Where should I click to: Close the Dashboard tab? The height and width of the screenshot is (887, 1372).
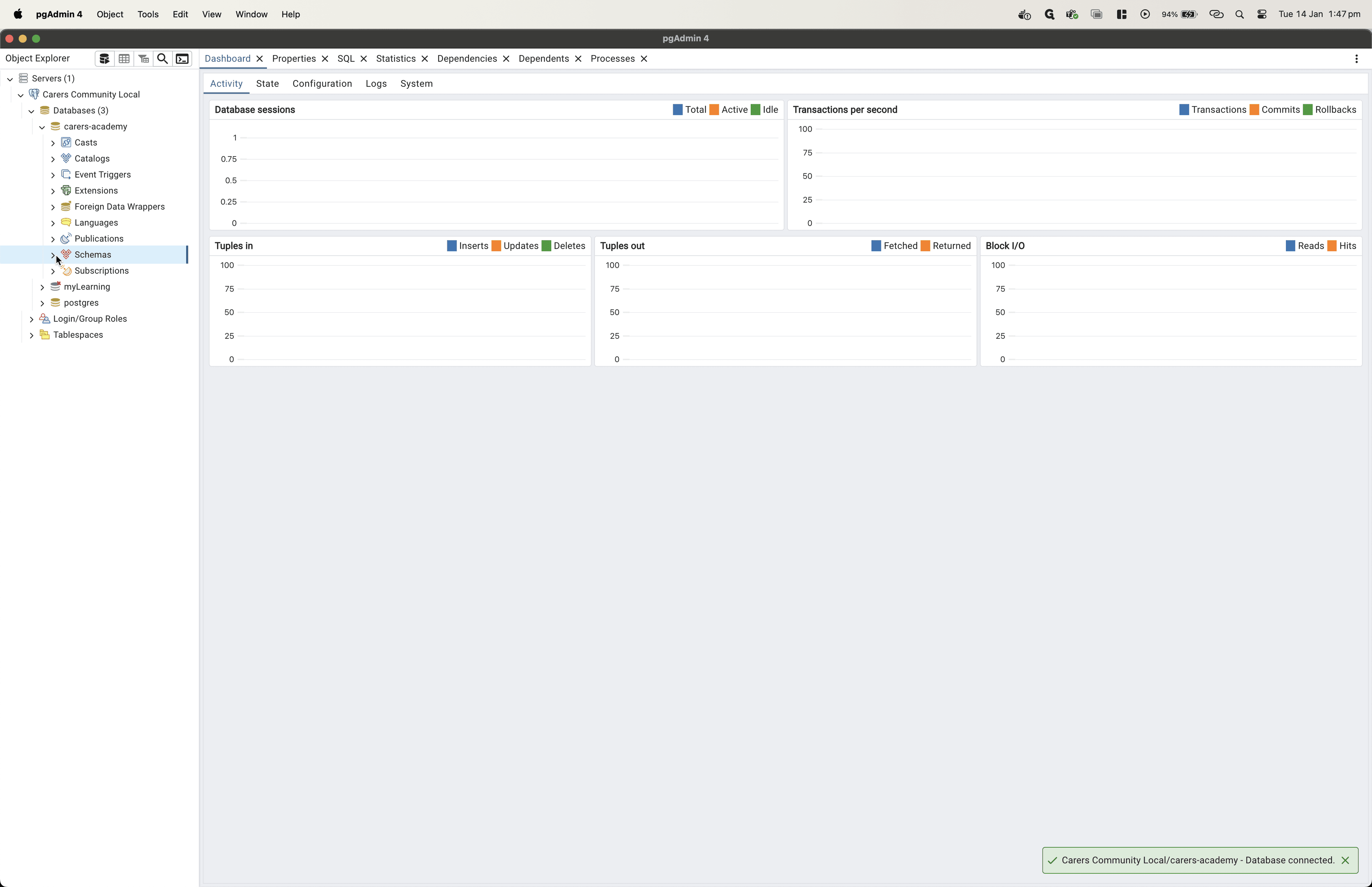(260, 59)
